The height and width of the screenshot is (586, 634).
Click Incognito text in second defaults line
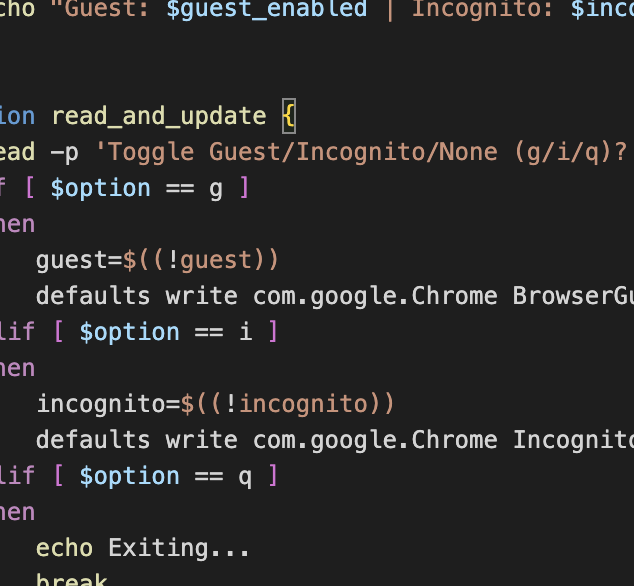(573, 440)
